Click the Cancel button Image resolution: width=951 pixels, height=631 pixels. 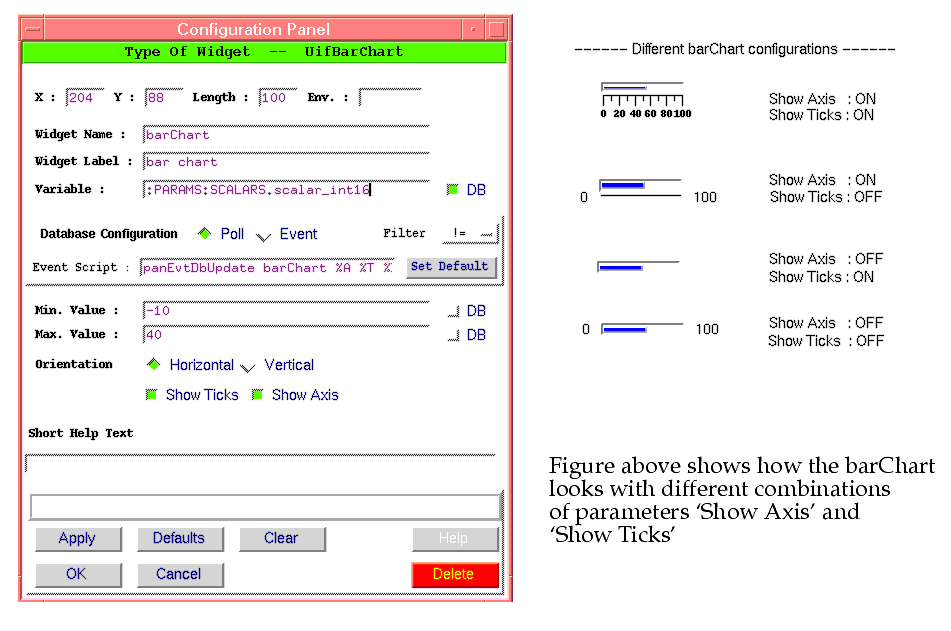pos(179,575)
